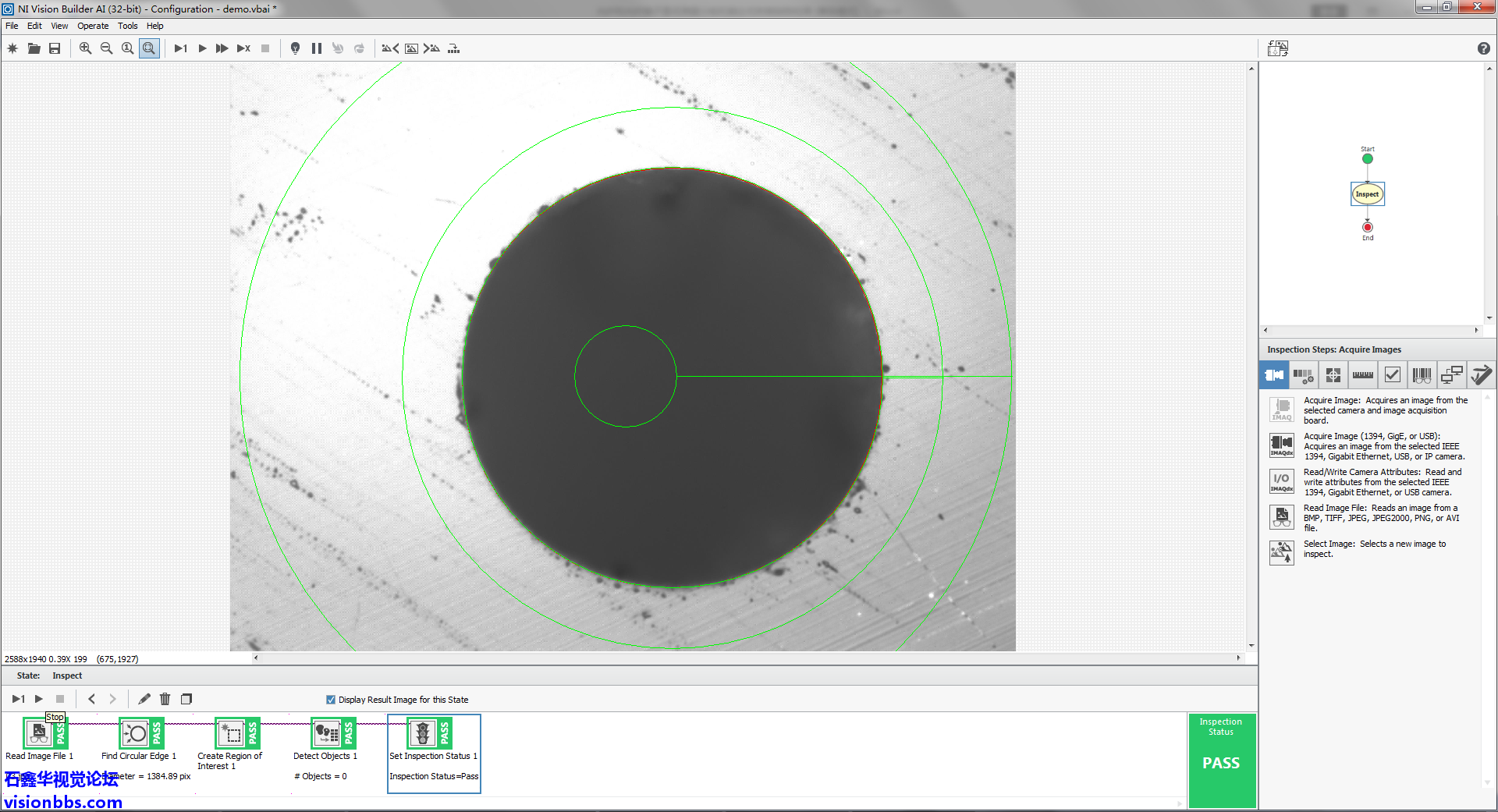The height and width of the screenshot is (812, 1498).
Task: Open the Measure Features ruler tab
Action: pyautogui.click(x=1362, y=375)
